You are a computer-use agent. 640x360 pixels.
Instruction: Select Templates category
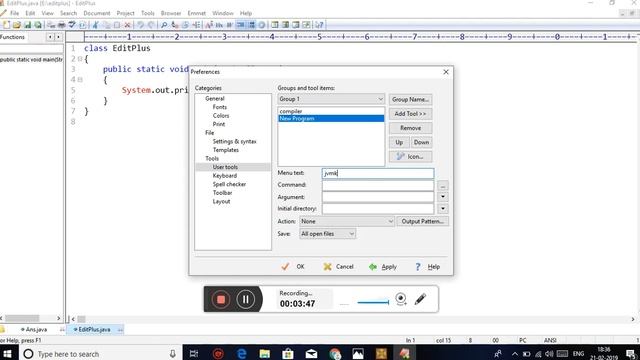click(225, 150)
